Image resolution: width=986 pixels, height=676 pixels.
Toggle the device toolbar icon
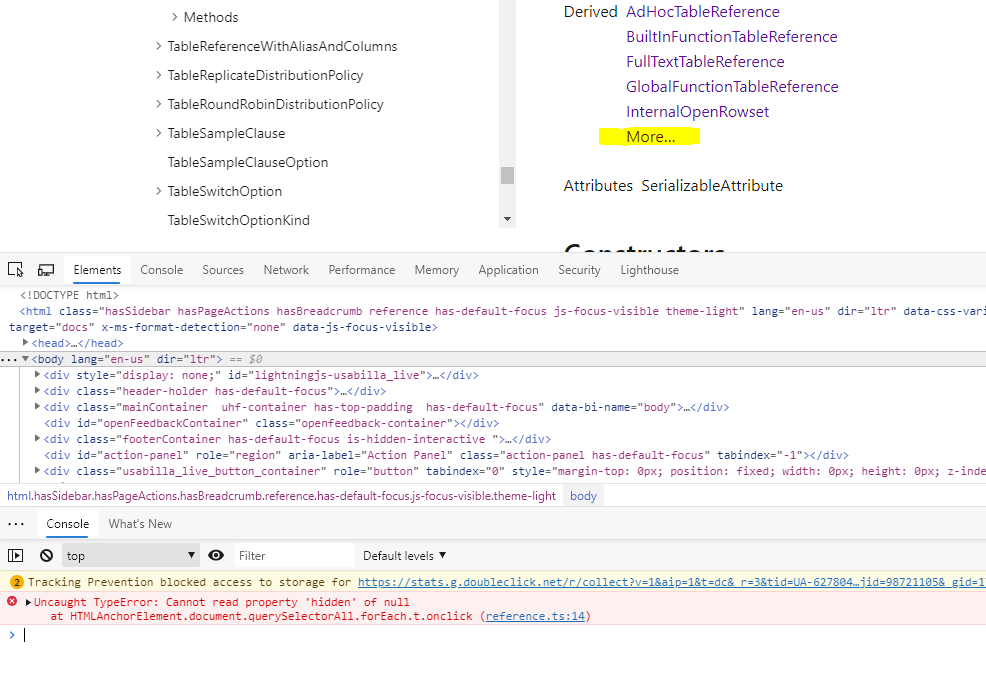[46, 270]
